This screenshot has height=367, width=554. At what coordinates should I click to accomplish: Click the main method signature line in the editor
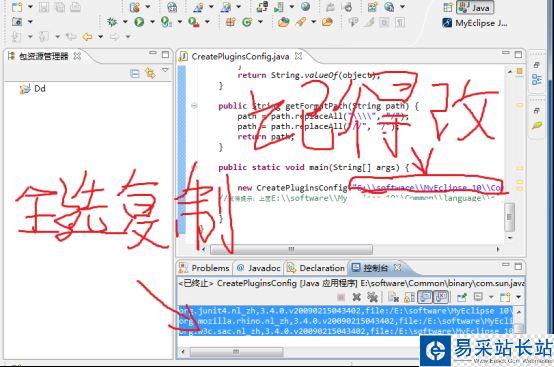point(313,167)
